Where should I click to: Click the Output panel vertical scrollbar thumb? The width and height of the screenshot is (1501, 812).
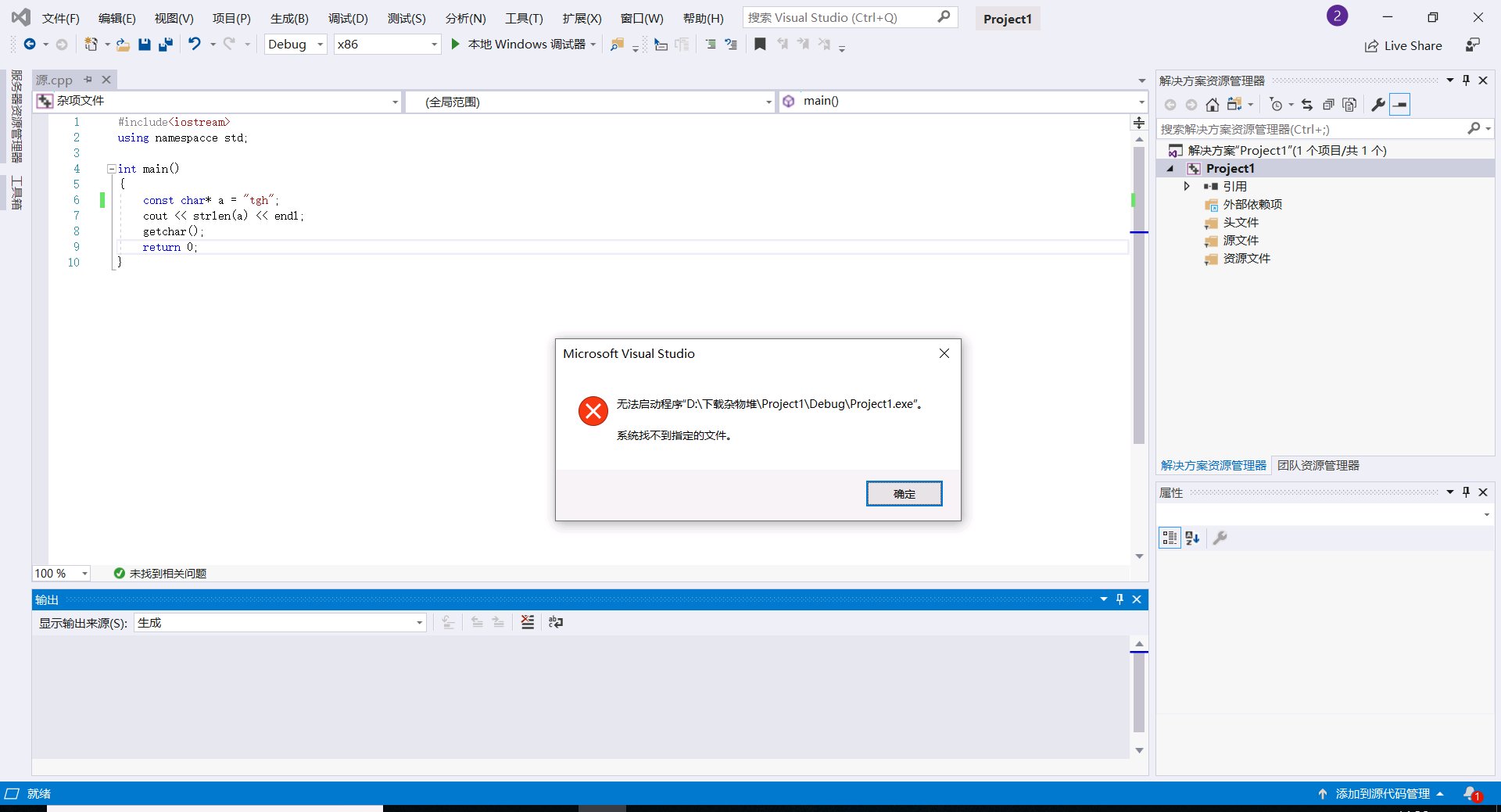[1140, 694]
